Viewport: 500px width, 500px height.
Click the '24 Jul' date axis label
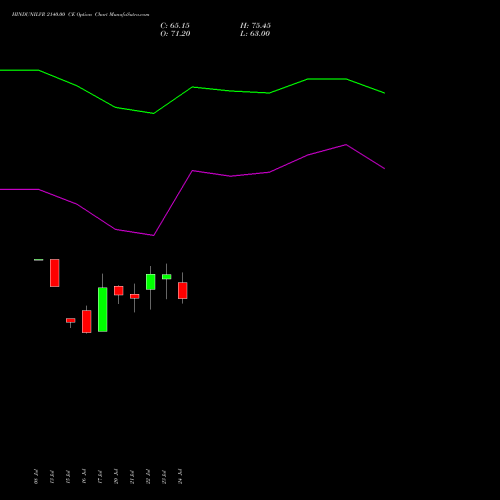point(180,476)
